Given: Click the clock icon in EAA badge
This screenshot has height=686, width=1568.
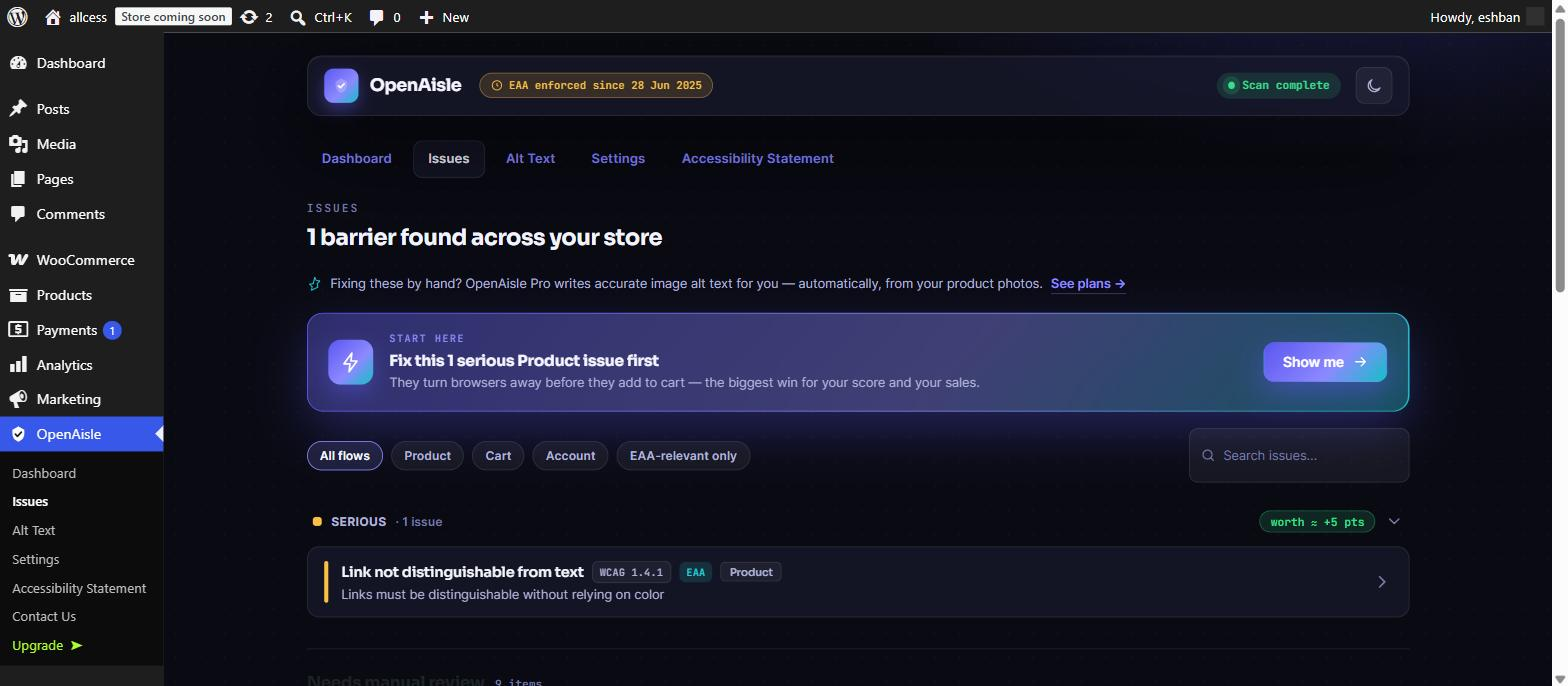Looking at the screenshot, I should coord(497,86).
